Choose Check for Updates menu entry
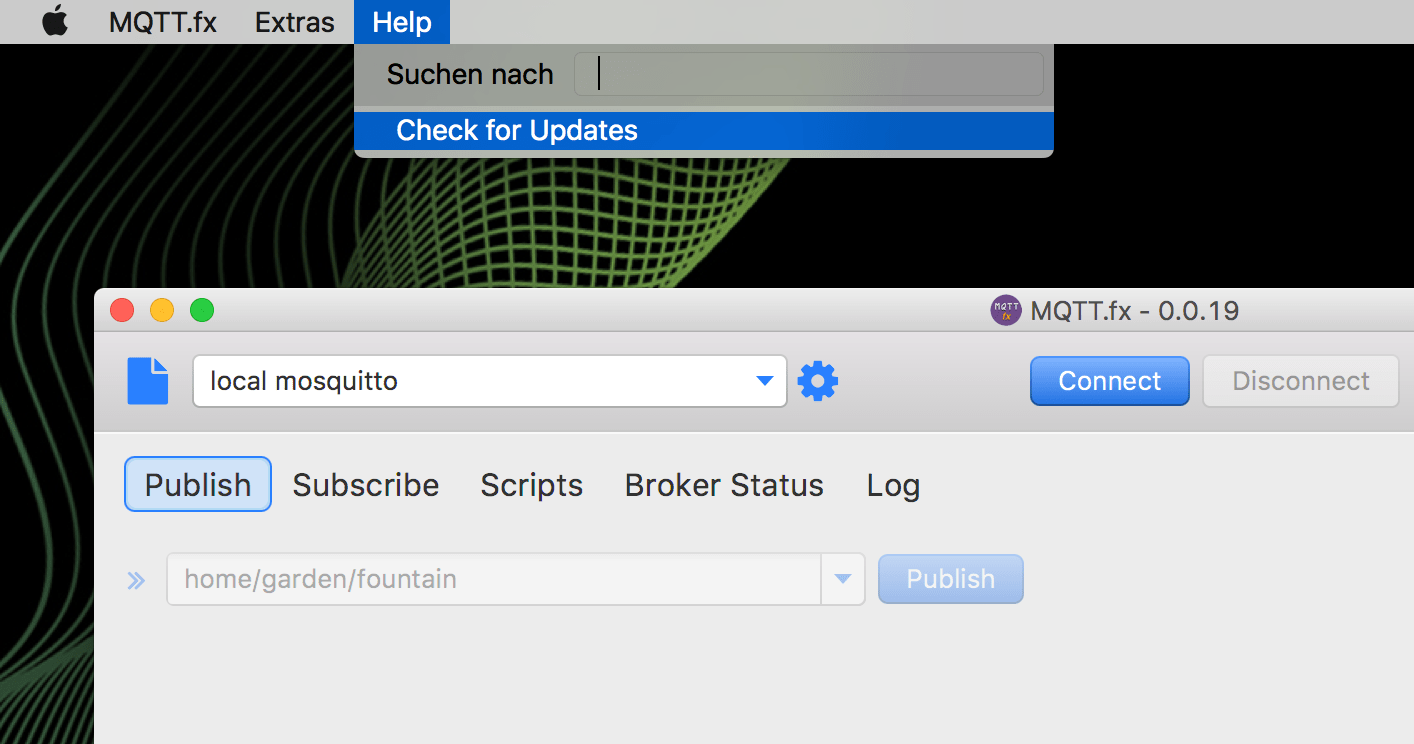 tap(517, 131)
